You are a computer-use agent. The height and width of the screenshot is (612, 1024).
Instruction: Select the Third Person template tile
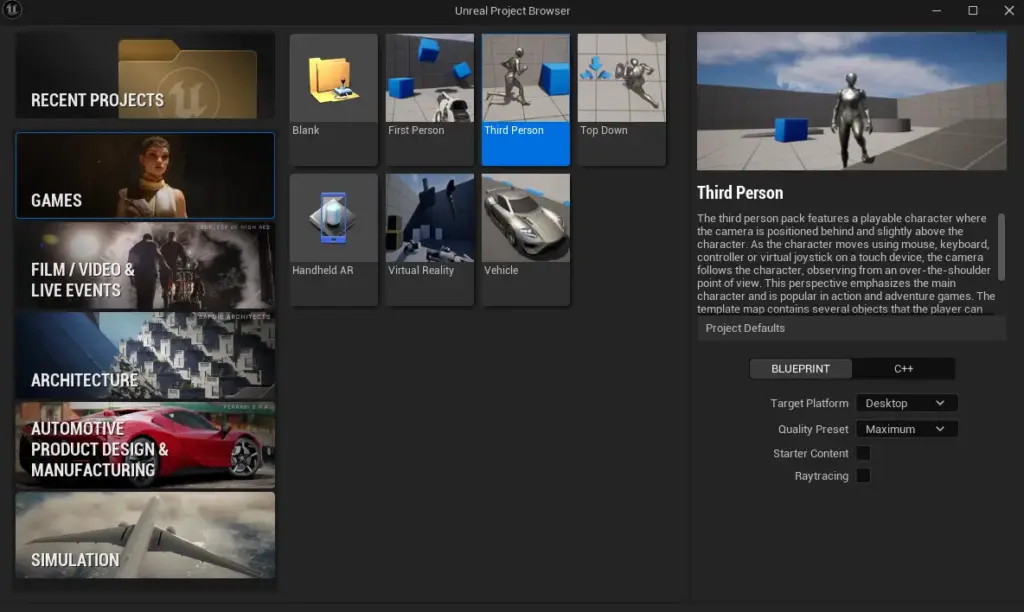pyautogui.click(x=526, y=99)
